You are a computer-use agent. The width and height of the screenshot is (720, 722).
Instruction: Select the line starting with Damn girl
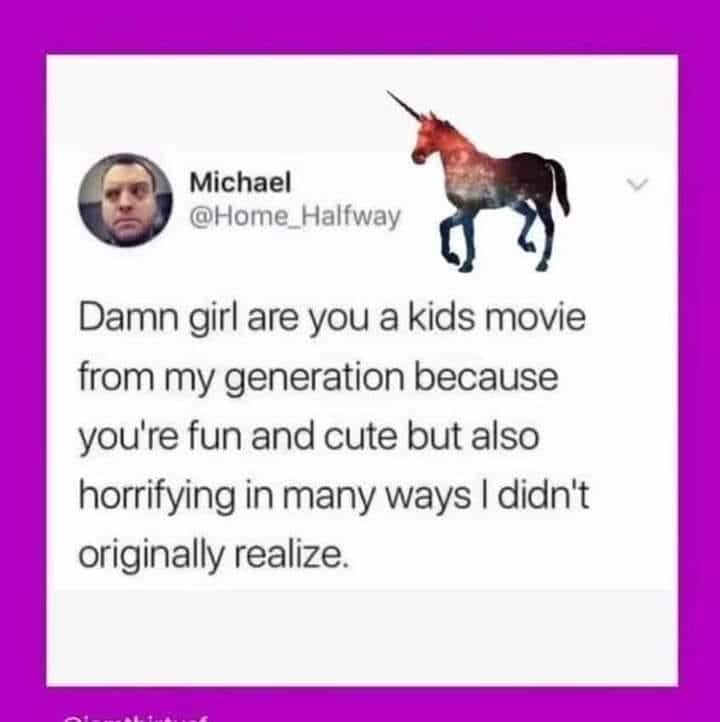332,319
